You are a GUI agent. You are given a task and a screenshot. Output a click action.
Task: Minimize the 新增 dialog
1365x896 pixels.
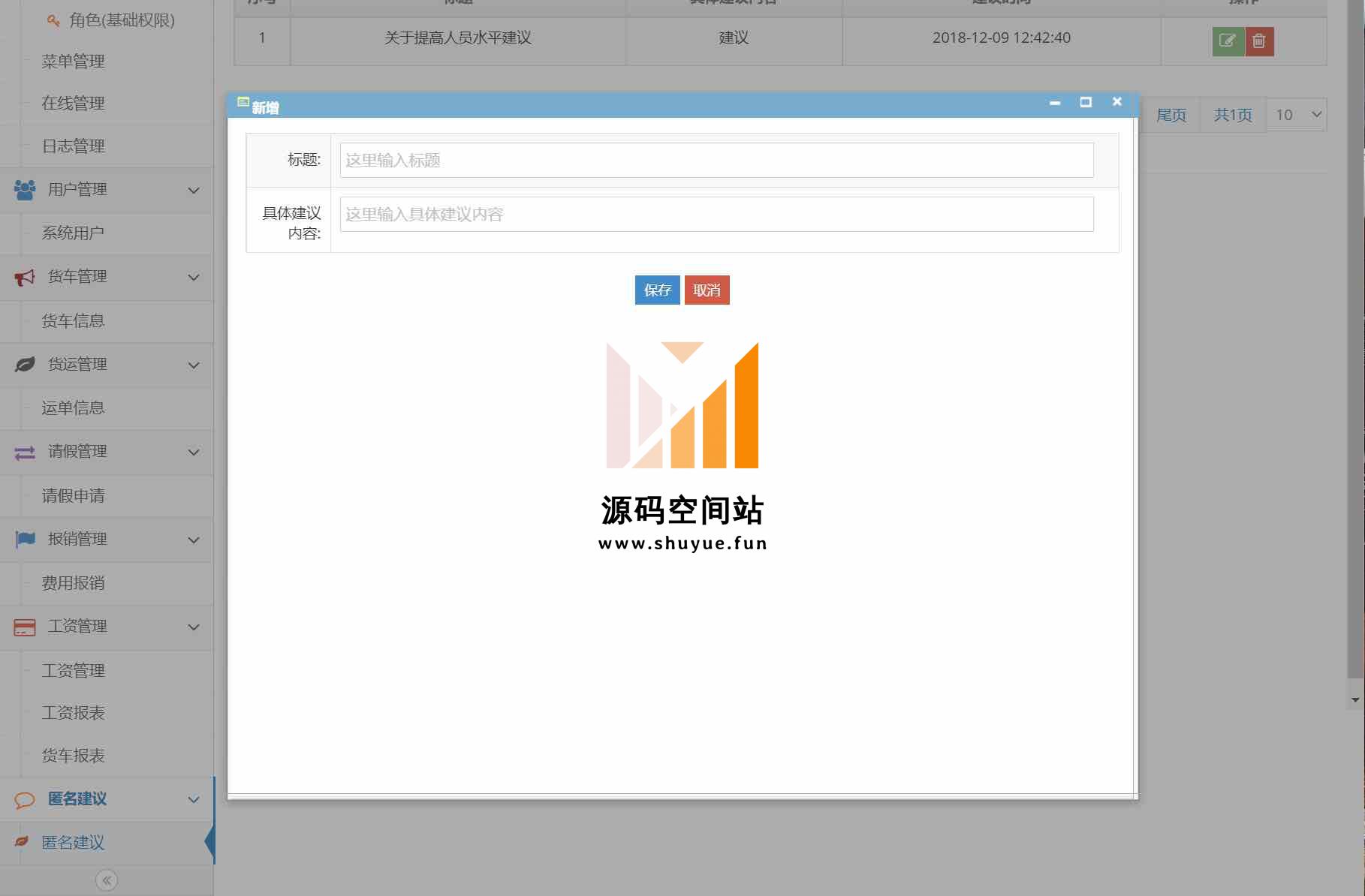tap(1055, 103)
